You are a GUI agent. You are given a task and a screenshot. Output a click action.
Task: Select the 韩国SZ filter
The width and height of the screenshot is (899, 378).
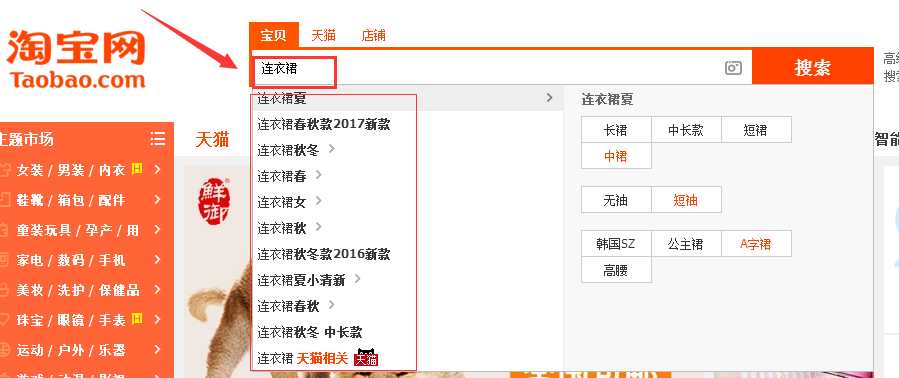pyautogui.click(x=616, y=244)
